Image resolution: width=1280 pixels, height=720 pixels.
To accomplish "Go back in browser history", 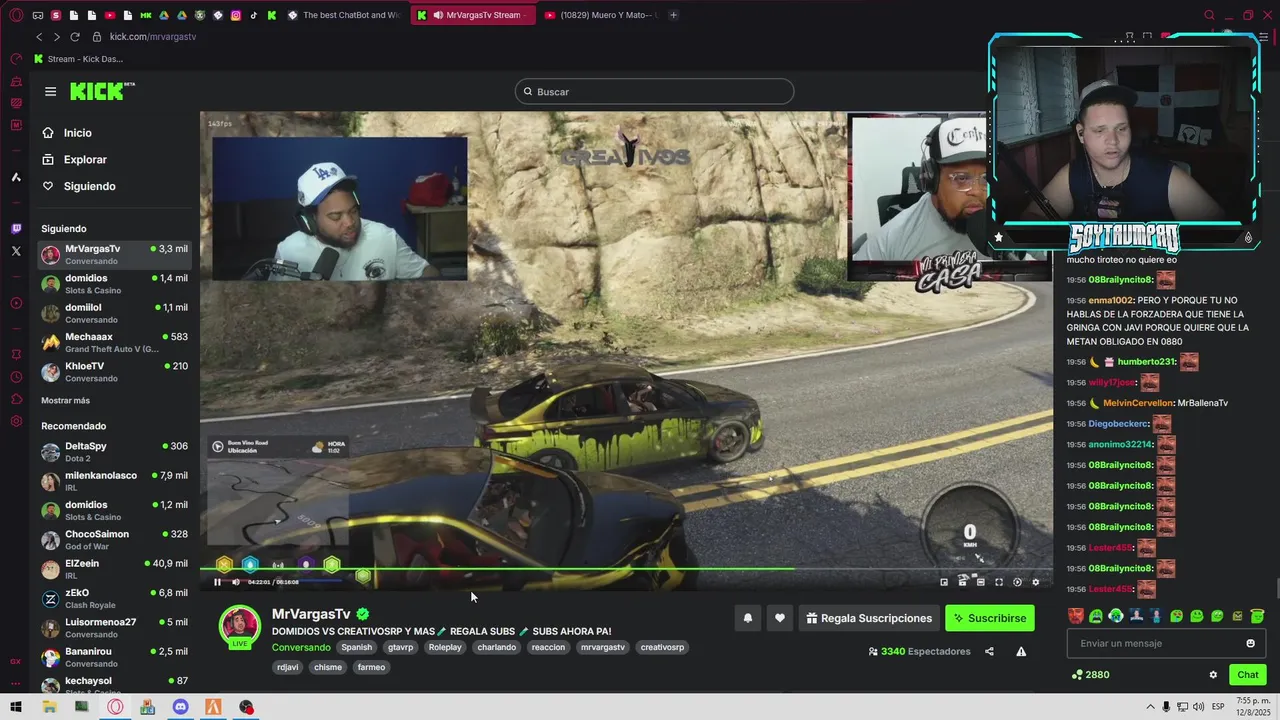I will point(39,37).
